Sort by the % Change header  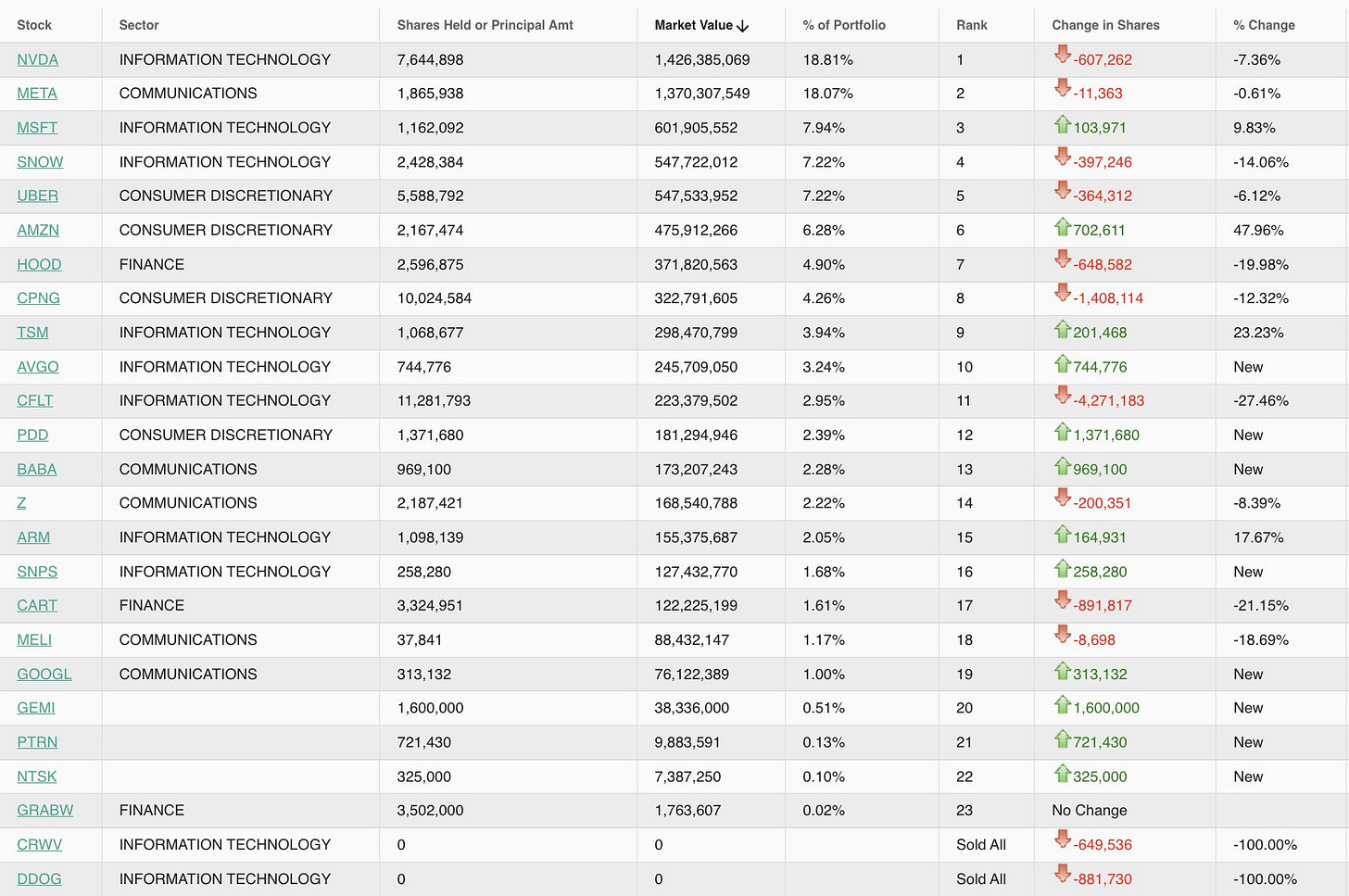pyautogui.click(x=1264, y=25)
